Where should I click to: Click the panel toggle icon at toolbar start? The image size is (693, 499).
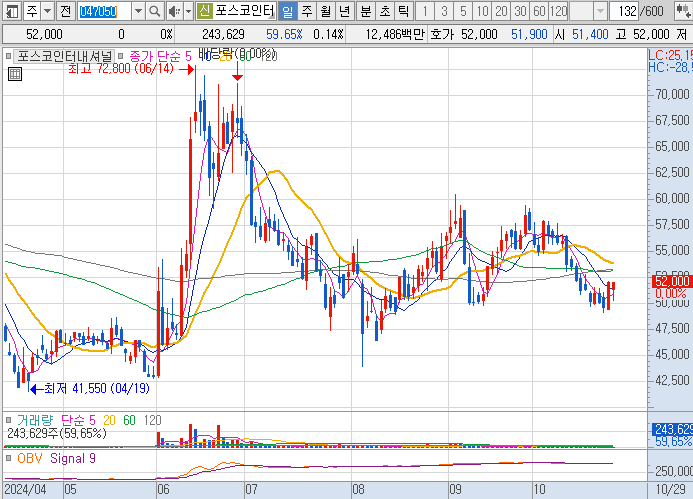coord(11,11)
